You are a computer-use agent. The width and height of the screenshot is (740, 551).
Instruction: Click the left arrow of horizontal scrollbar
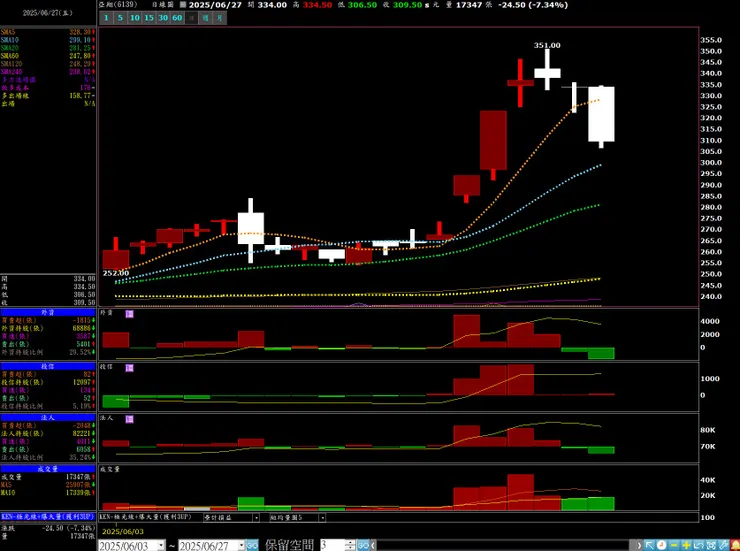373,546
